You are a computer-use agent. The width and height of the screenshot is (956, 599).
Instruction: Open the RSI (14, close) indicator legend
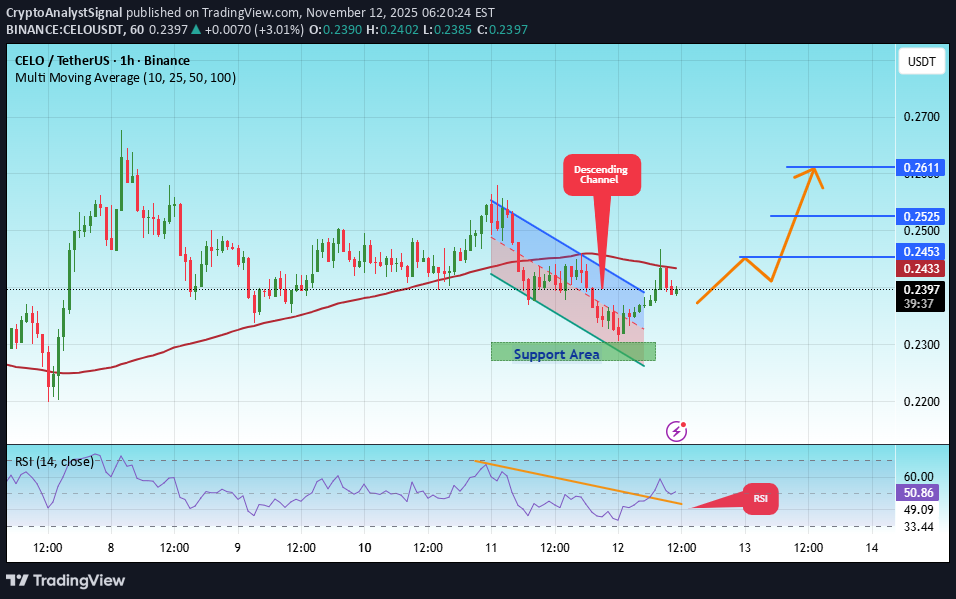[x=54, y=461]
